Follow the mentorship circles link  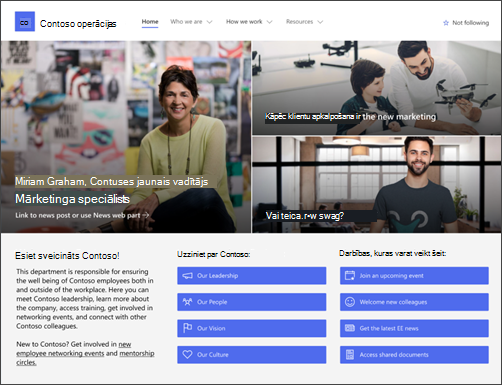pyautogui.click(x=137, y=353)
